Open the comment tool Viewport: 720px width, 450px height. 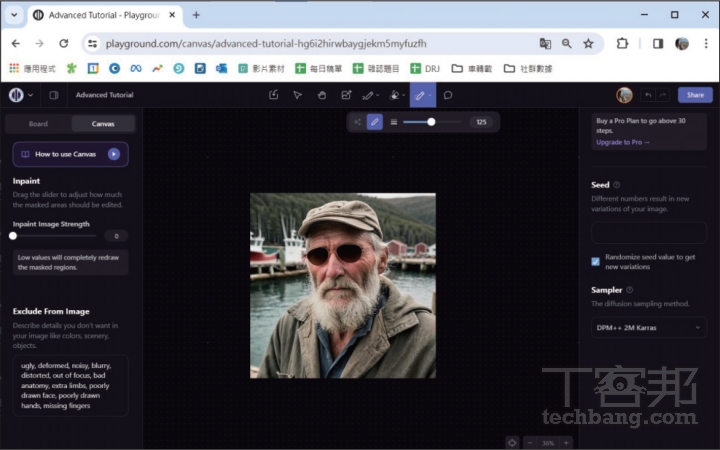pos(448,95)
